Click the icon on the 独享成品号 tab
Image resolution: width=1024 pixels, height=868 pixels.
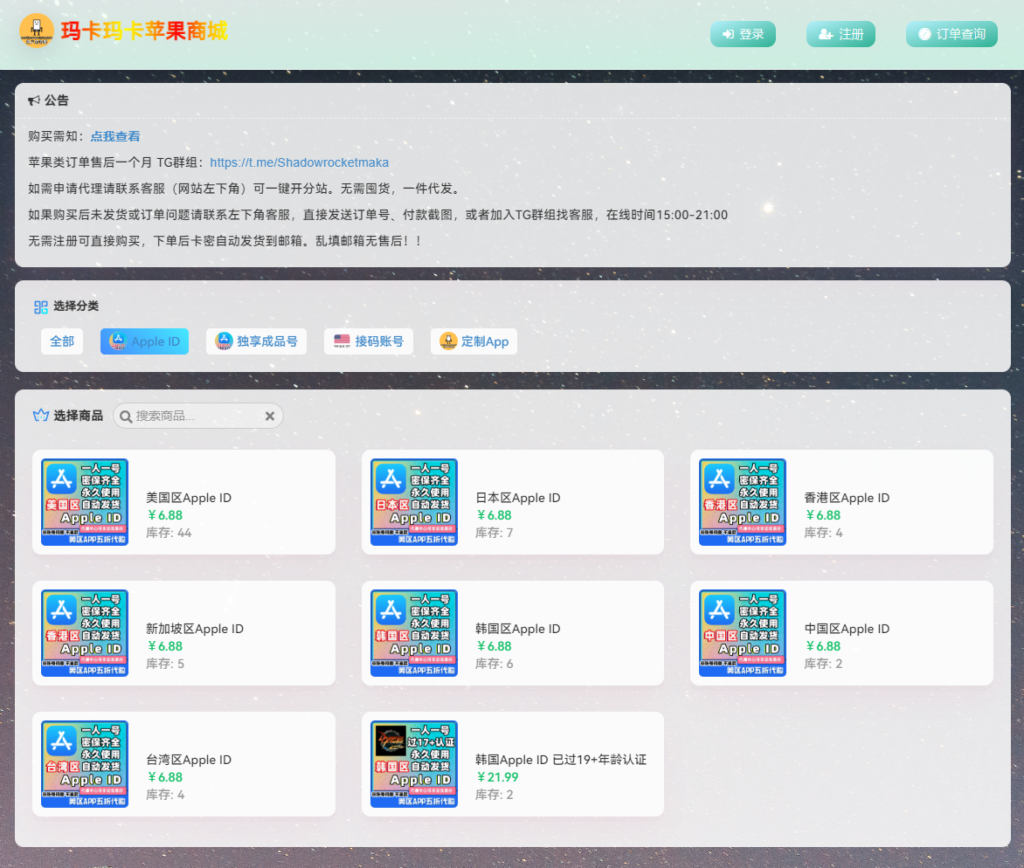(x=224, y=341)
